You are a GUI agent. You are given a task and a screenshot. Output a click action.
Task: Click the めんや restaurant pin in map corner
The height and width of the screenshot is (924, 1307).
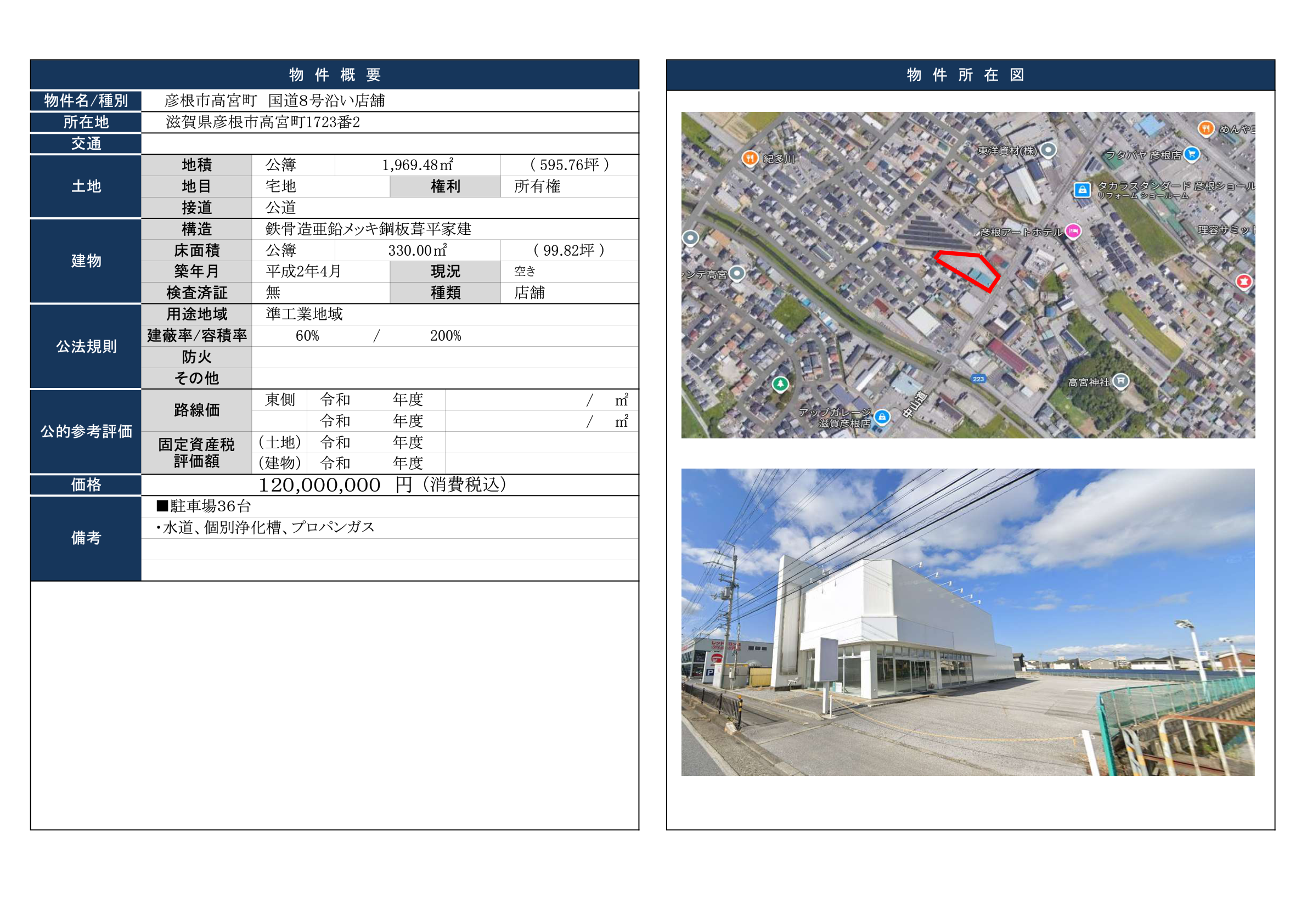(1205, 128)
